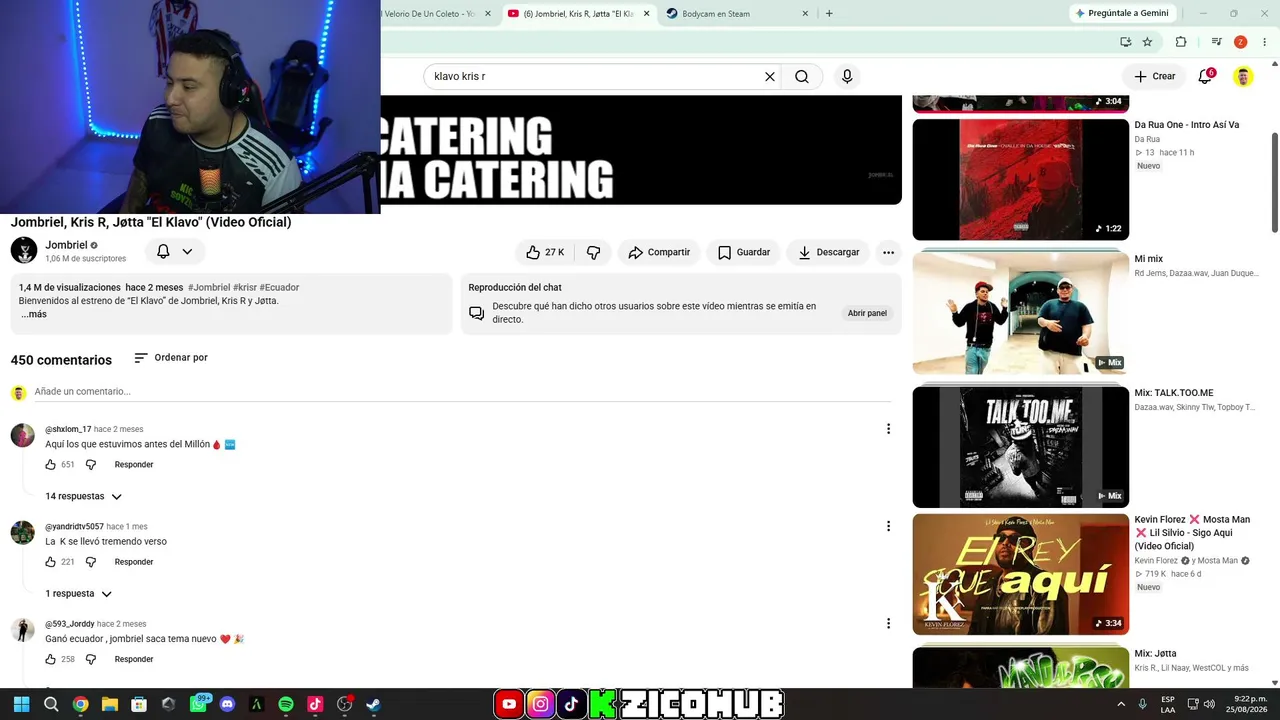Open options menu for @yandridtv5057 comment
Screen dimensions: 1280x720
pyautogui.click(x=888, y=526)
